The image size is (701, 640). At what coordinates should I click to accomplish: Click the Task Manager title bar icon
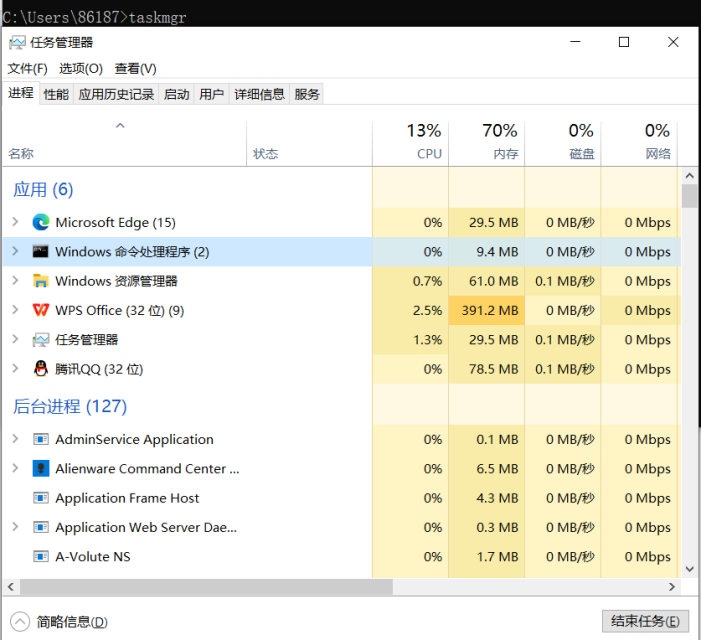(17, 43)
